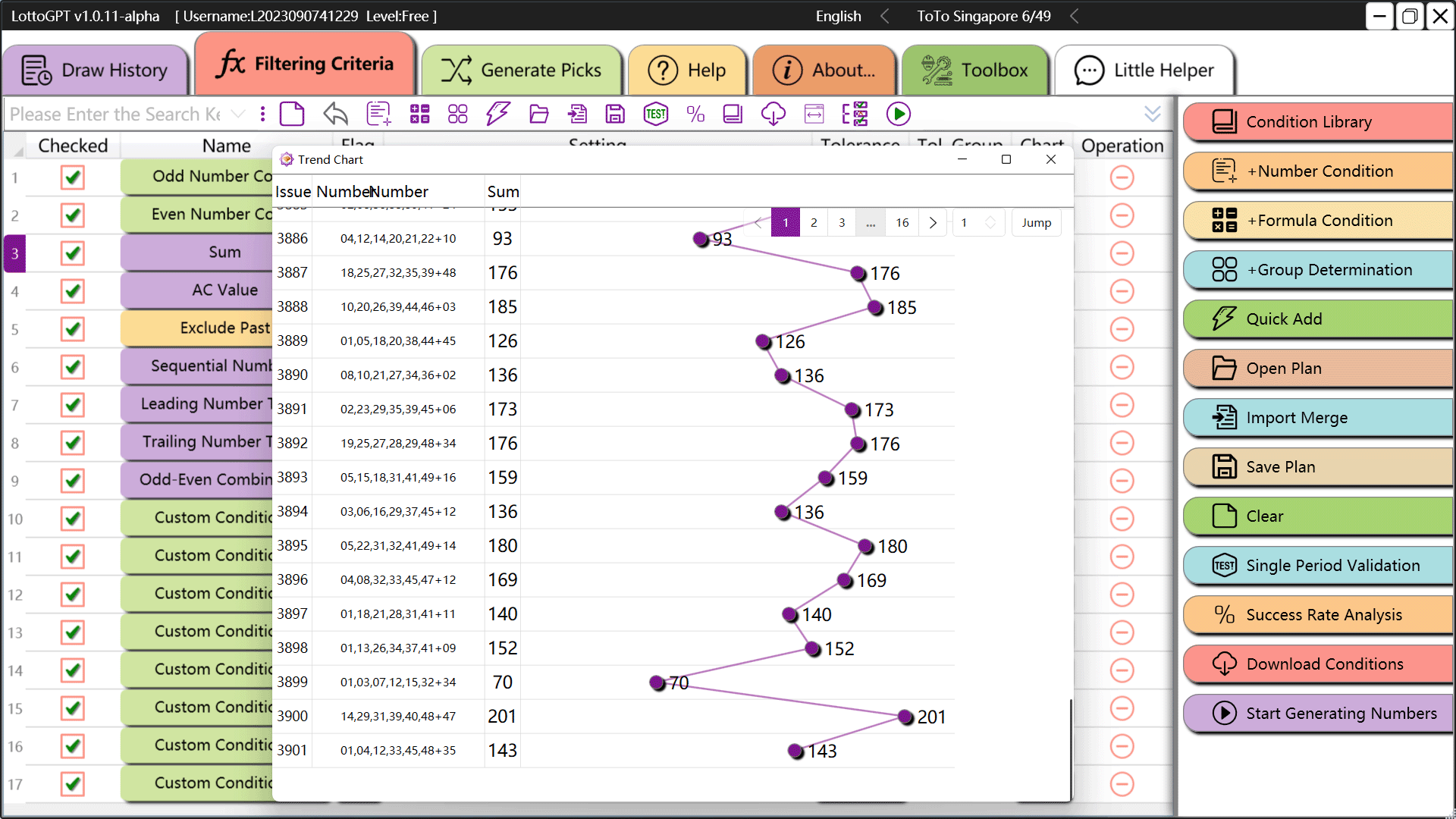Click the jump page number stepper
Screen dimensions: 1456x819
(x=990, y=223)
